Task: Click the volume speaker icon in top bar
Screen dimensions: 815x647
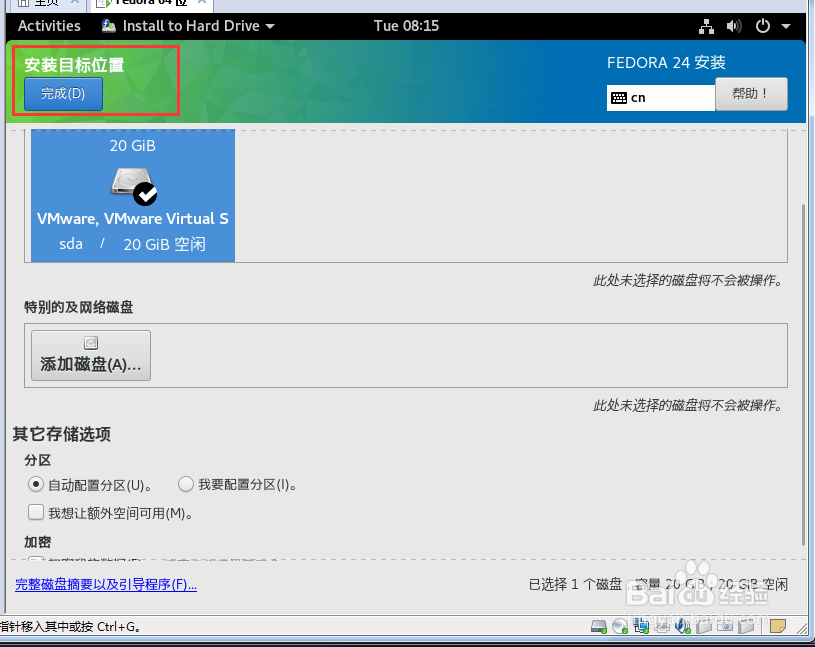Action: 733,26
